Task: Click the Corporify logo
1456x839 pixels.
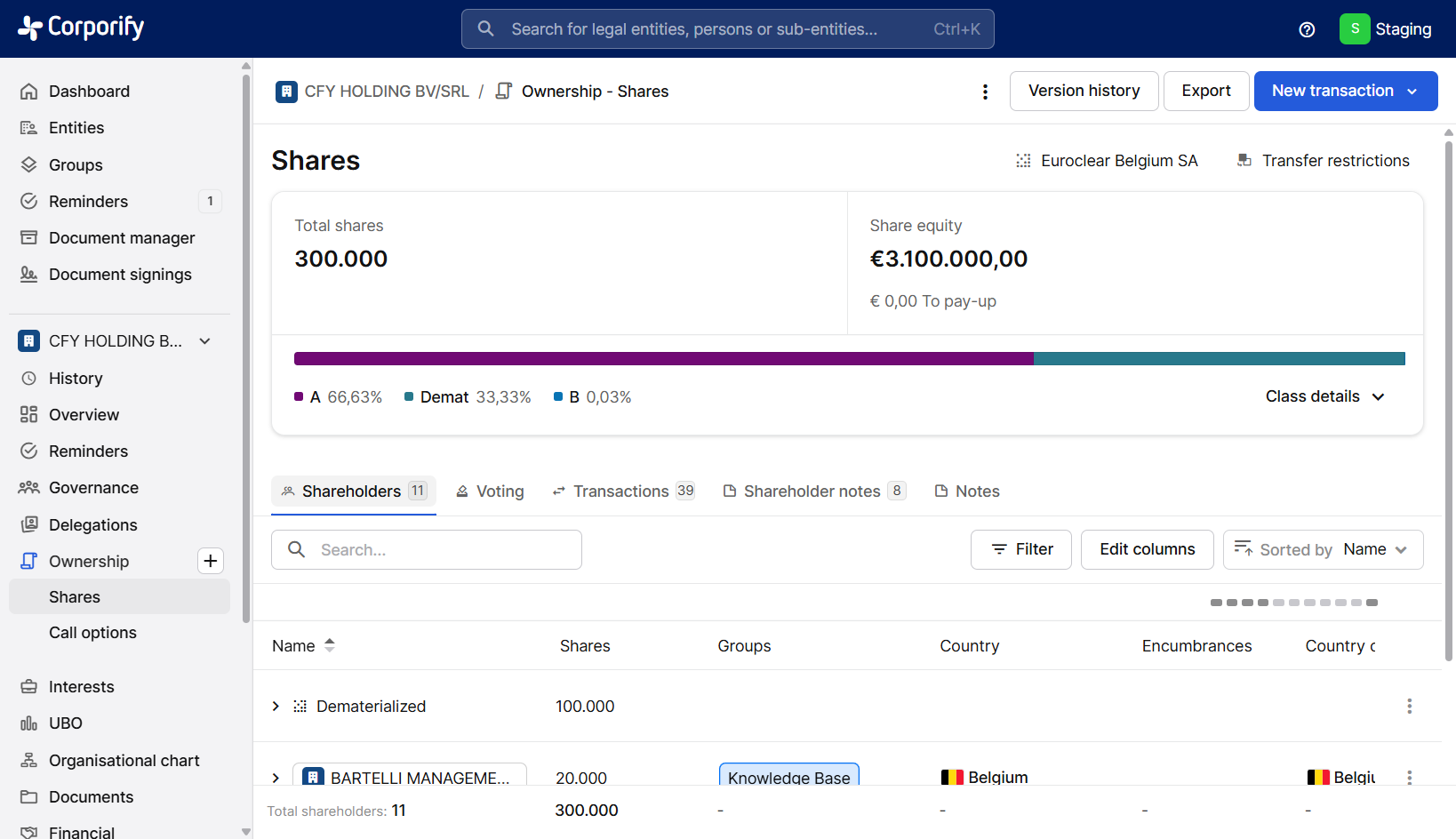Action: [x=81, y=28]
